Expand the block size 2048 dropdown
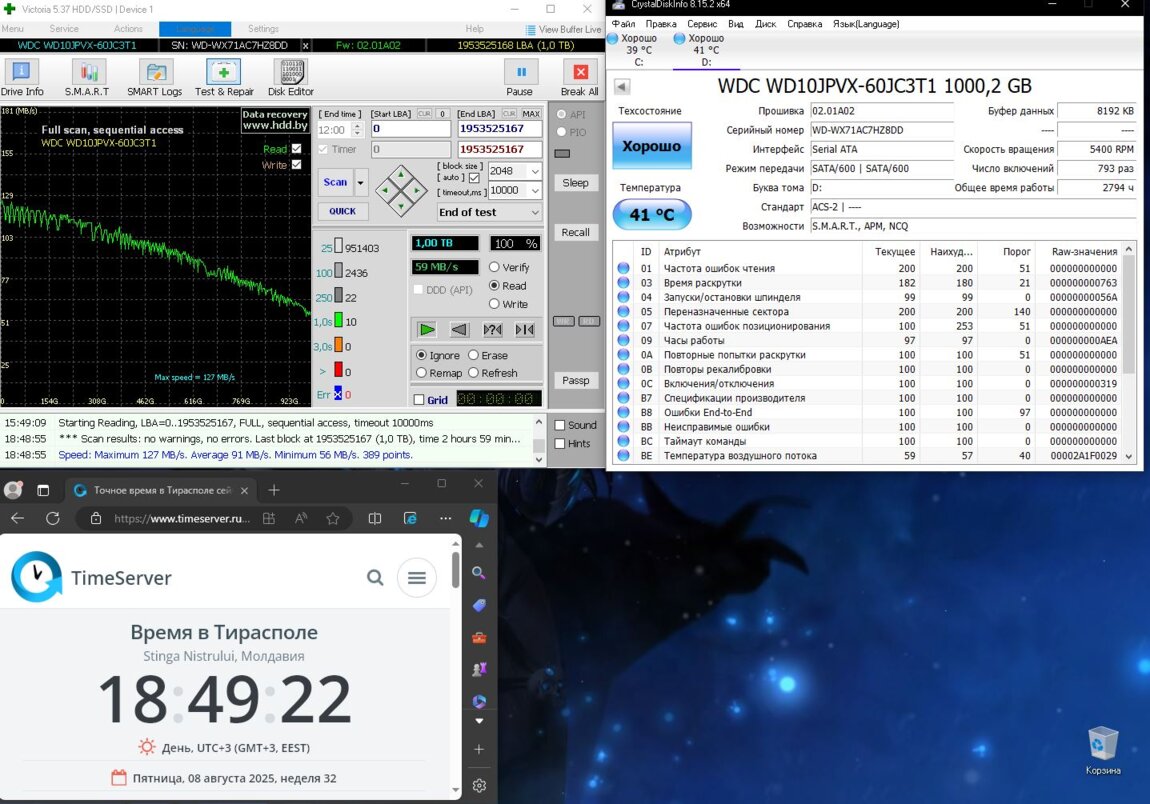Screen dimensions: 1150x804 tap(535, 171)
